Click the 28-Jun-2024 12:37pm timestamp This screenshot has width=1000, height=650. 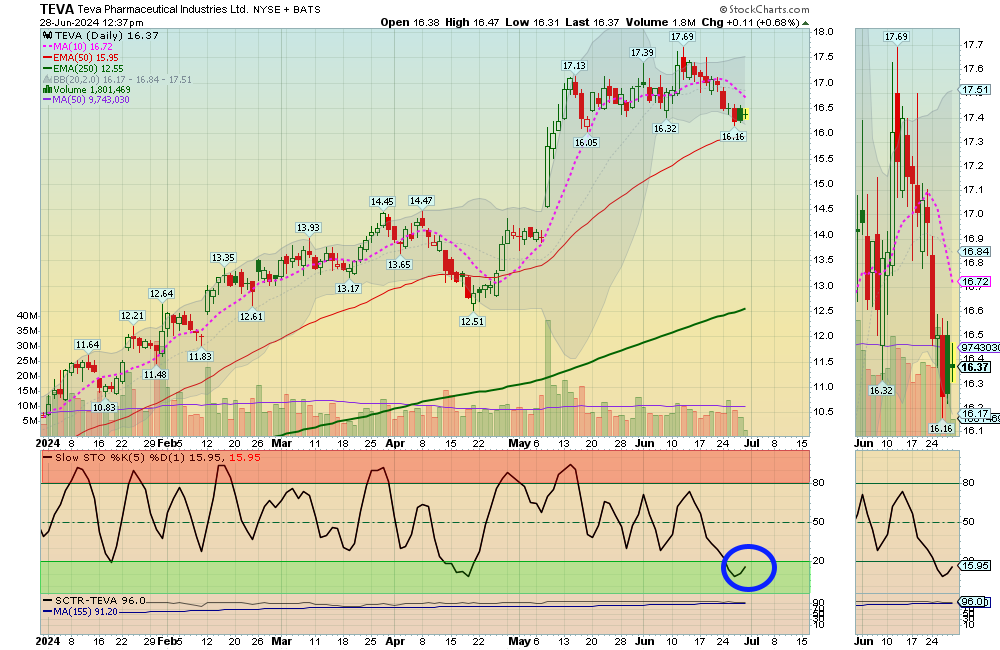(91, 22)
